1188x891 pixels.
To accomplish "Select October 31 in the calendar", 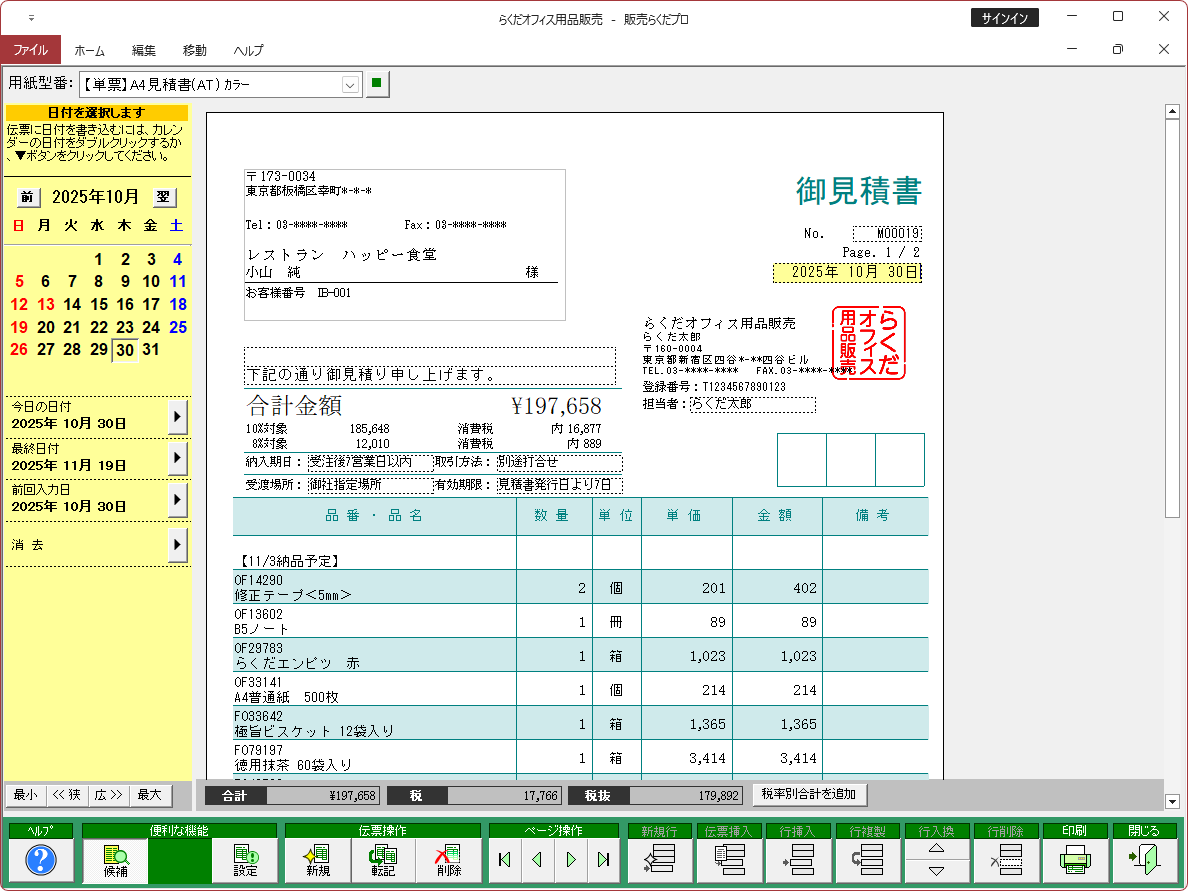I will (151, 349).
